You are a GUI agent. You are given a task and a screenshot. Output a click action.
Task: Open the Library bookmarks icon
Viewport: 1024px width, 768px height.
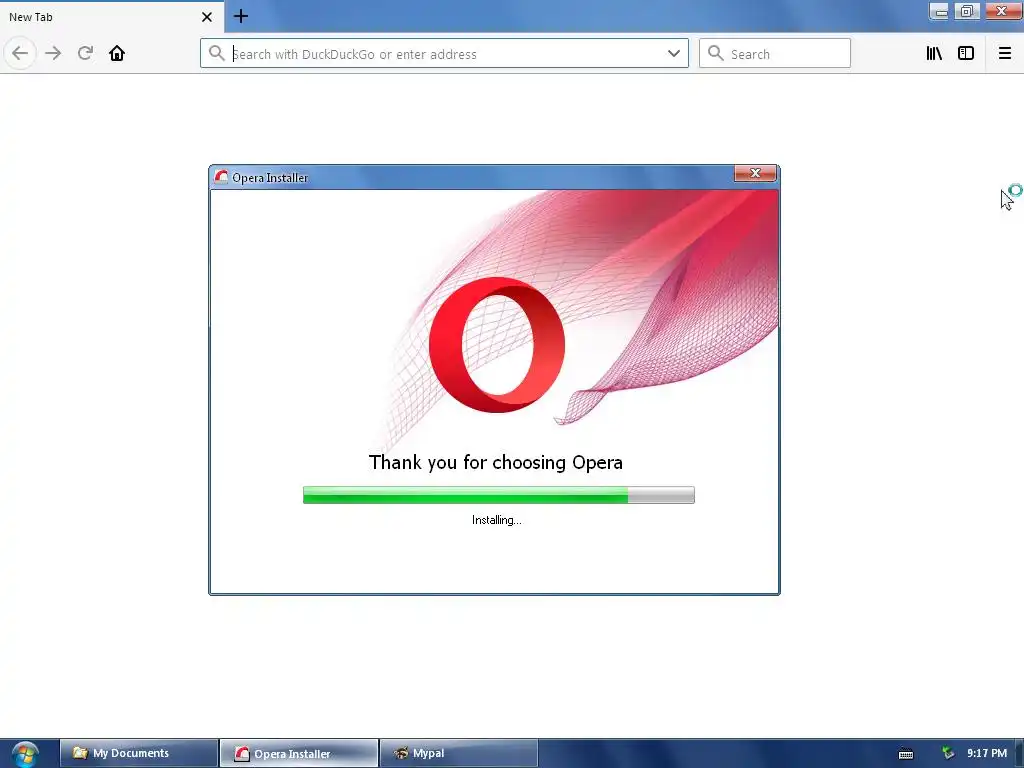point(934,54)
